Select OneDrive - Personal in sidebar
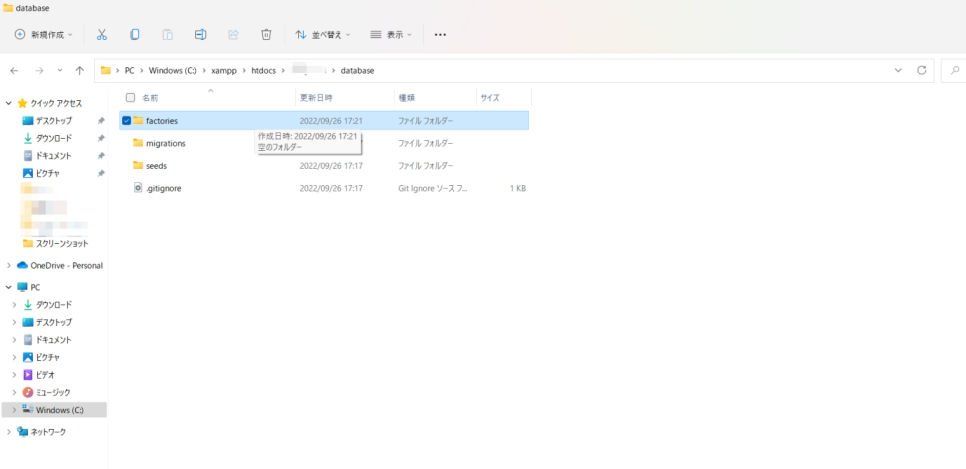This screenshot has height=469, width=966. tap(60, 266)
